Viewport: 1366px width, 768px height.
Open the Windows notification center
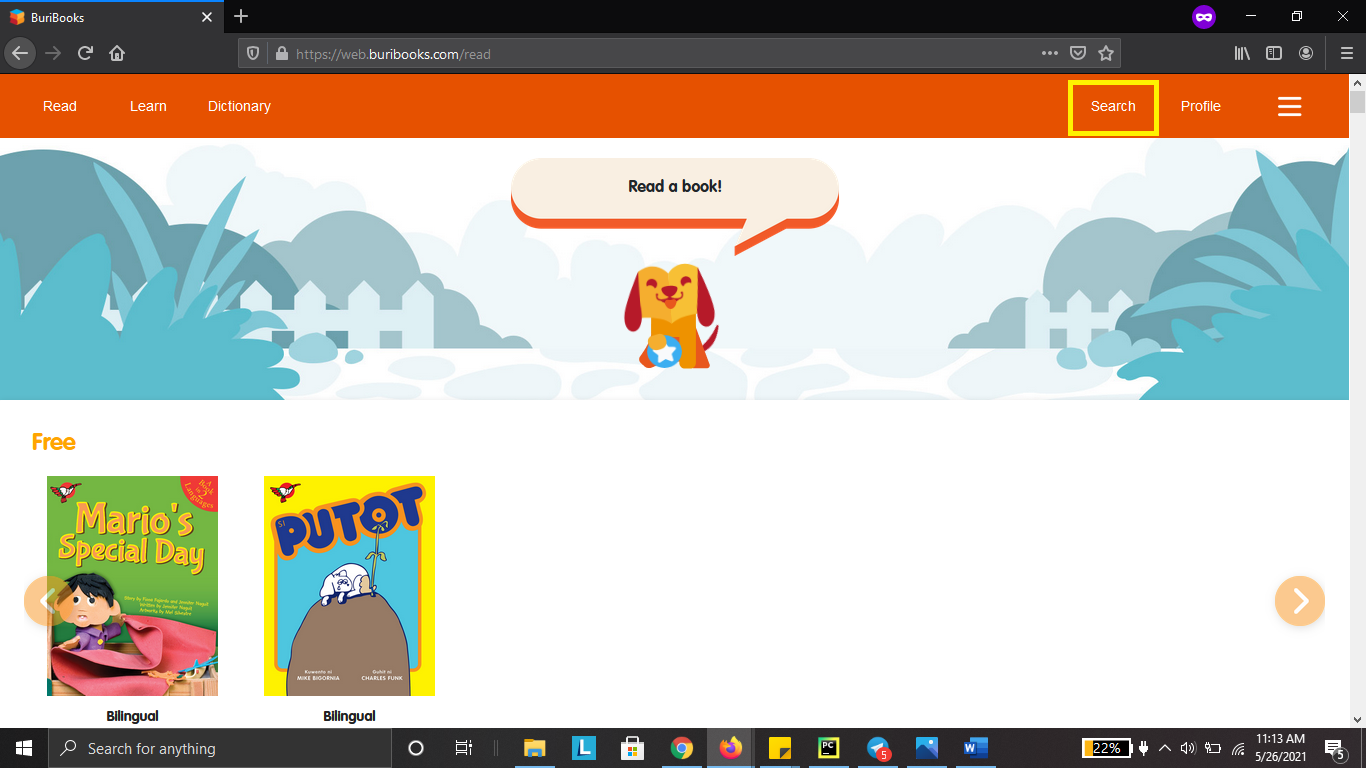pos(1334,748)
